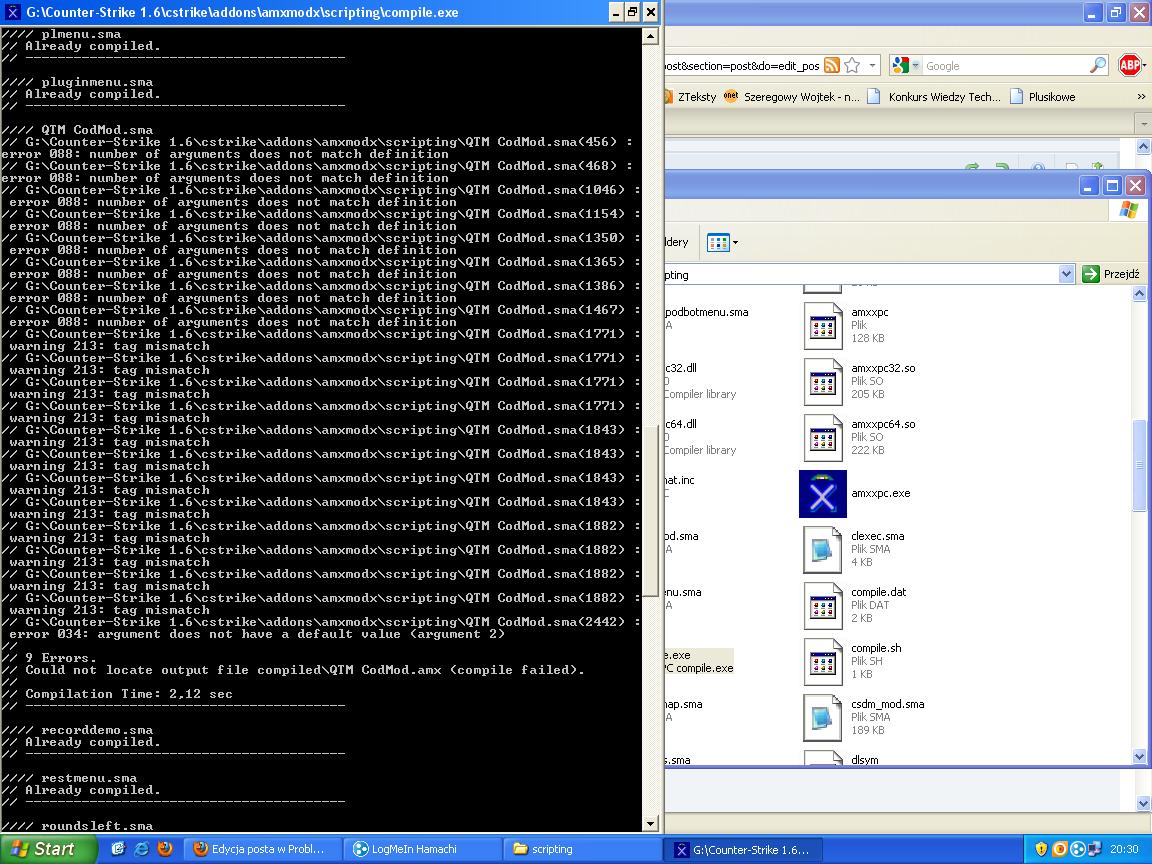The image size is (1152, 864).
Task: Click the system clock showing 20:30
Action: pos(1124,849)
